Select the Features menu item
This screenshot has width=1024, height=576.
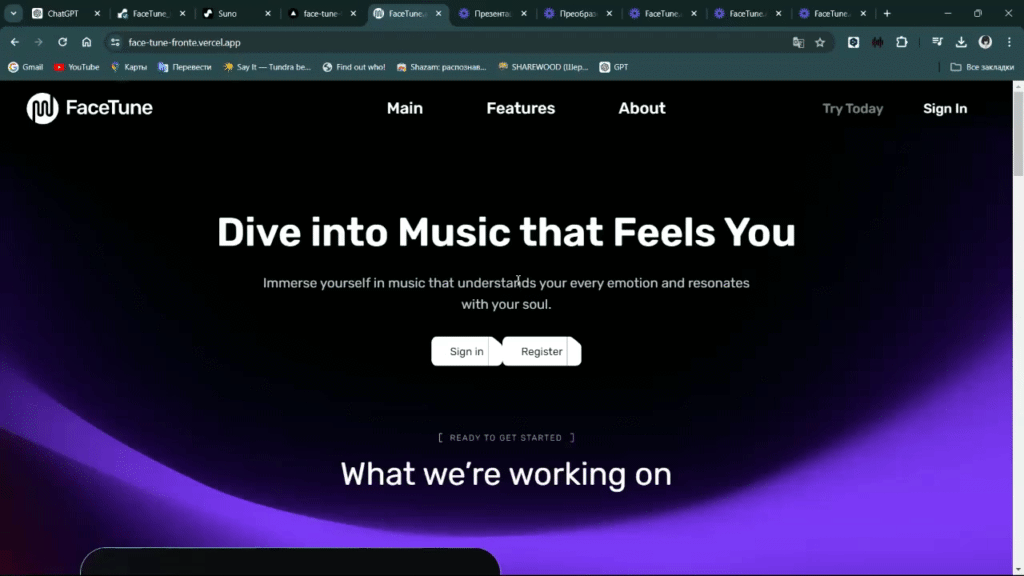point(520,108)
